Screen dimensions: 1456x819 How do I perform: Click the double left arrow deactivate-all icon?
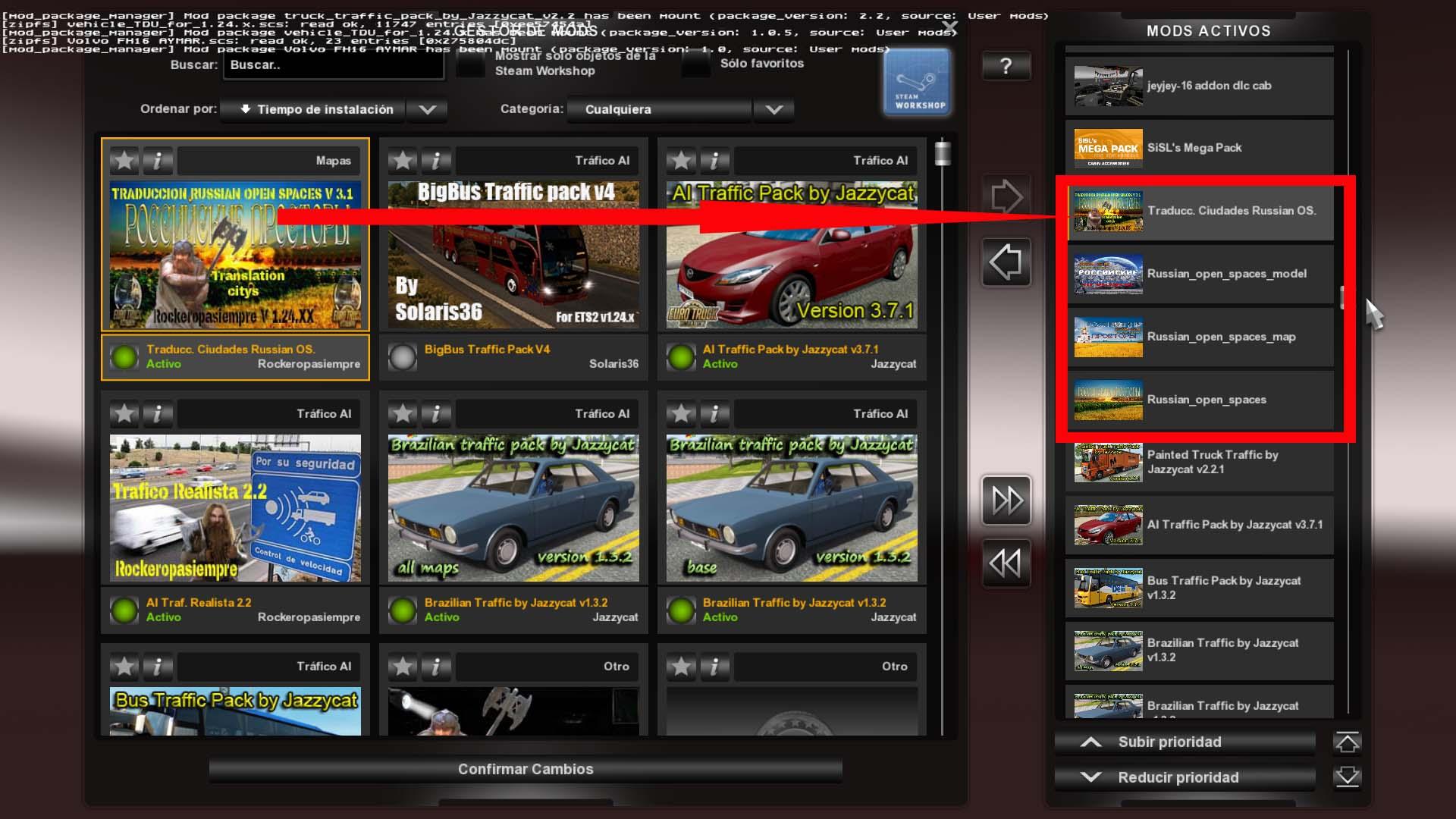(x=1006, y=563)
